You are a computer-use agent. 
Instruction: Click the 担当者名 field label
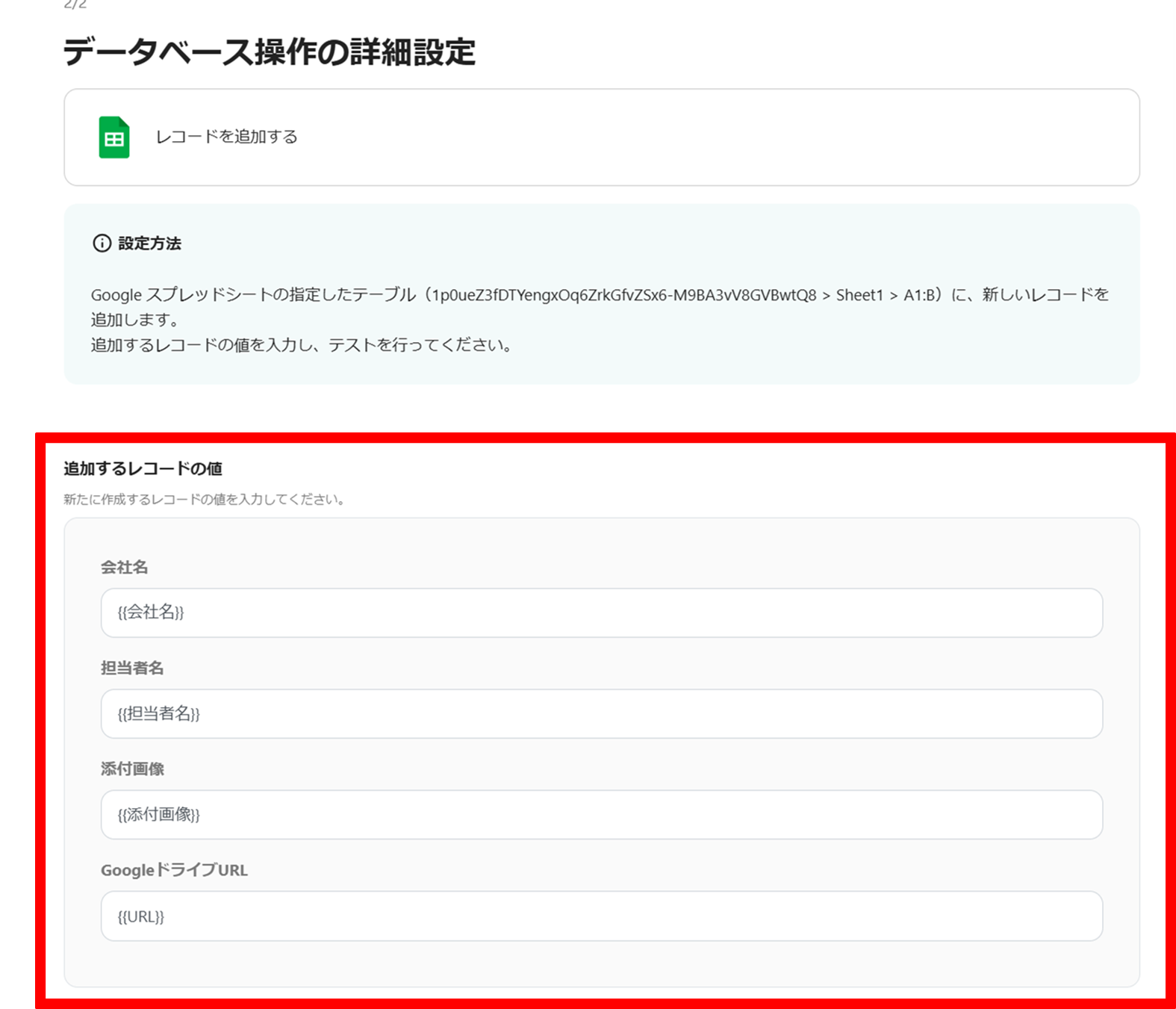tap(132, 668)
